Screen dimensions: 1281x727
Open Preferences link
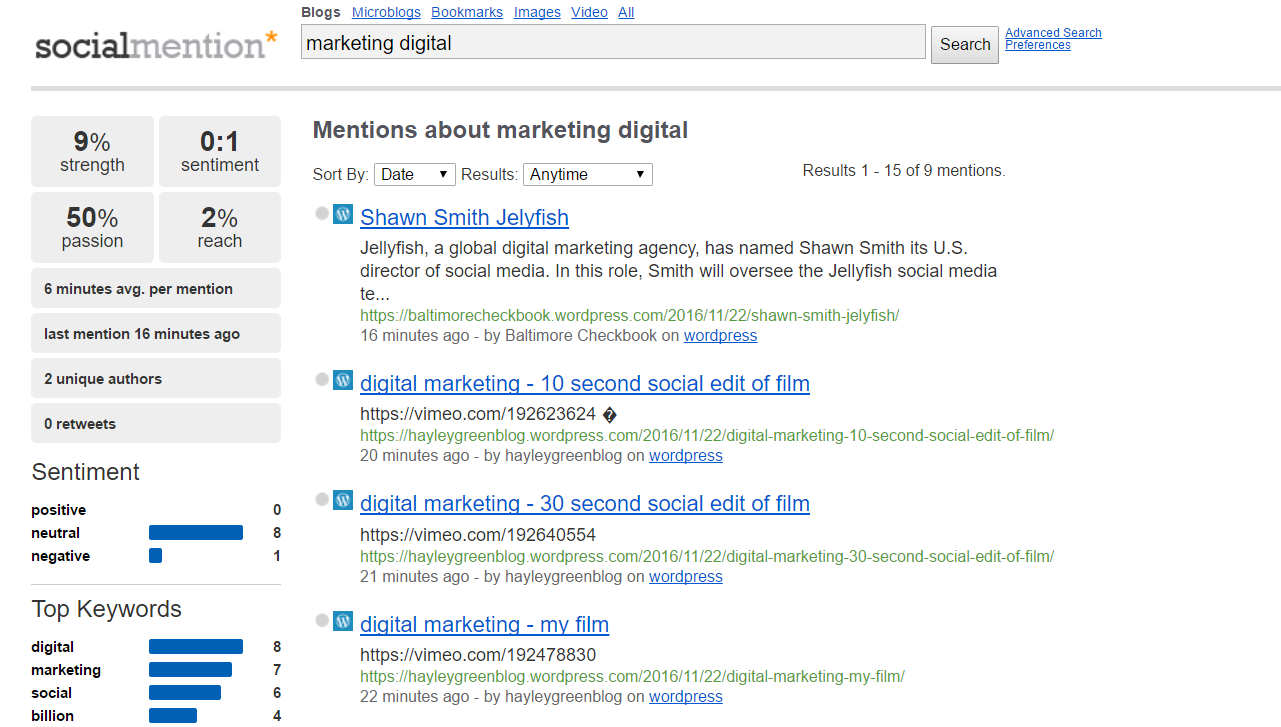pyautogui.click(x=1038, y=45)
